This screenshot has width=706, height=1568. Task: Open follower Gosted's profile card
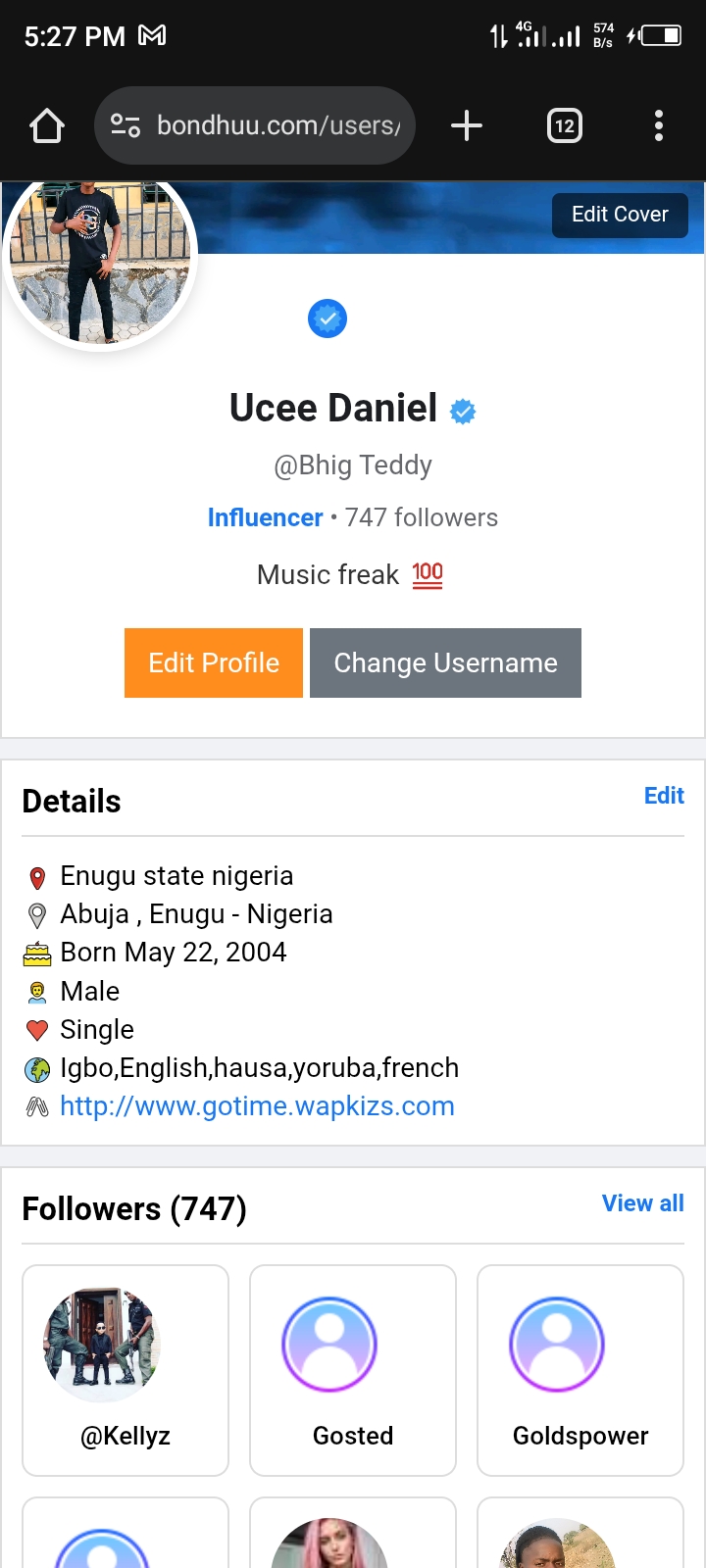click(x=353, y=1370)
